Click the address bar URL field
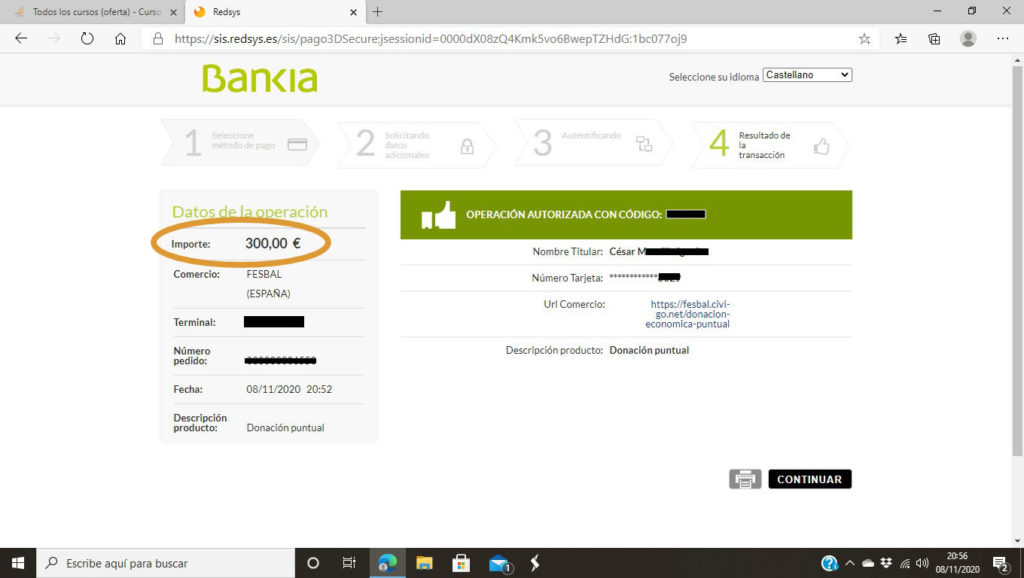This screenshot has height=578, width=1024. click(500, 39)
